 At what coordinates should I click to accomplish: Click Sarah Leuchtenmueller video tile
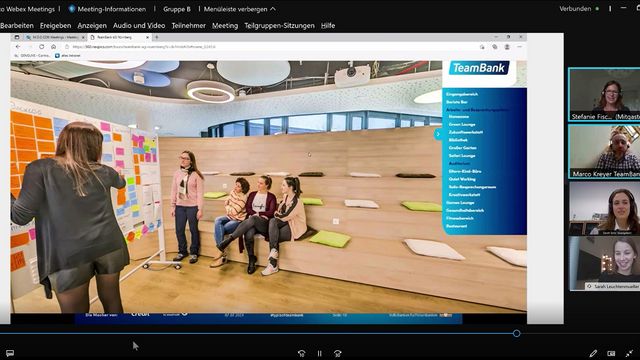(x=604, y=263)
